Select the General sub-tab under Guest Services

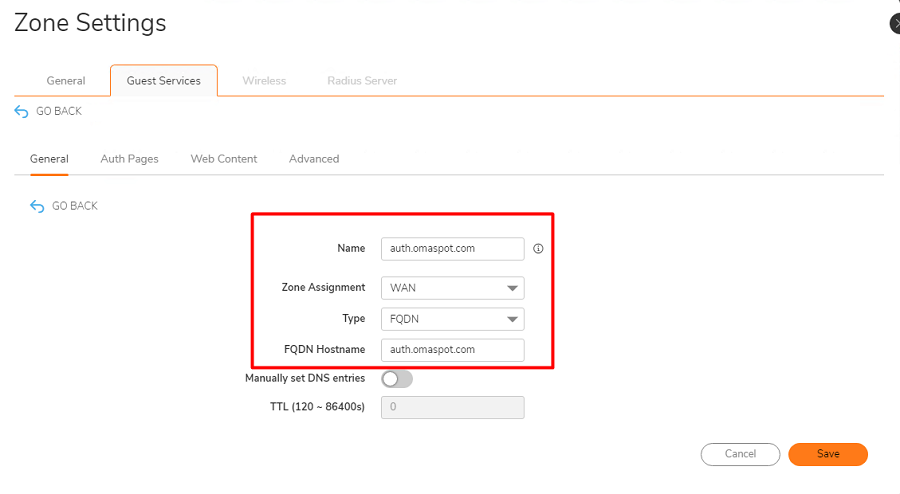(x=49, y=159)
